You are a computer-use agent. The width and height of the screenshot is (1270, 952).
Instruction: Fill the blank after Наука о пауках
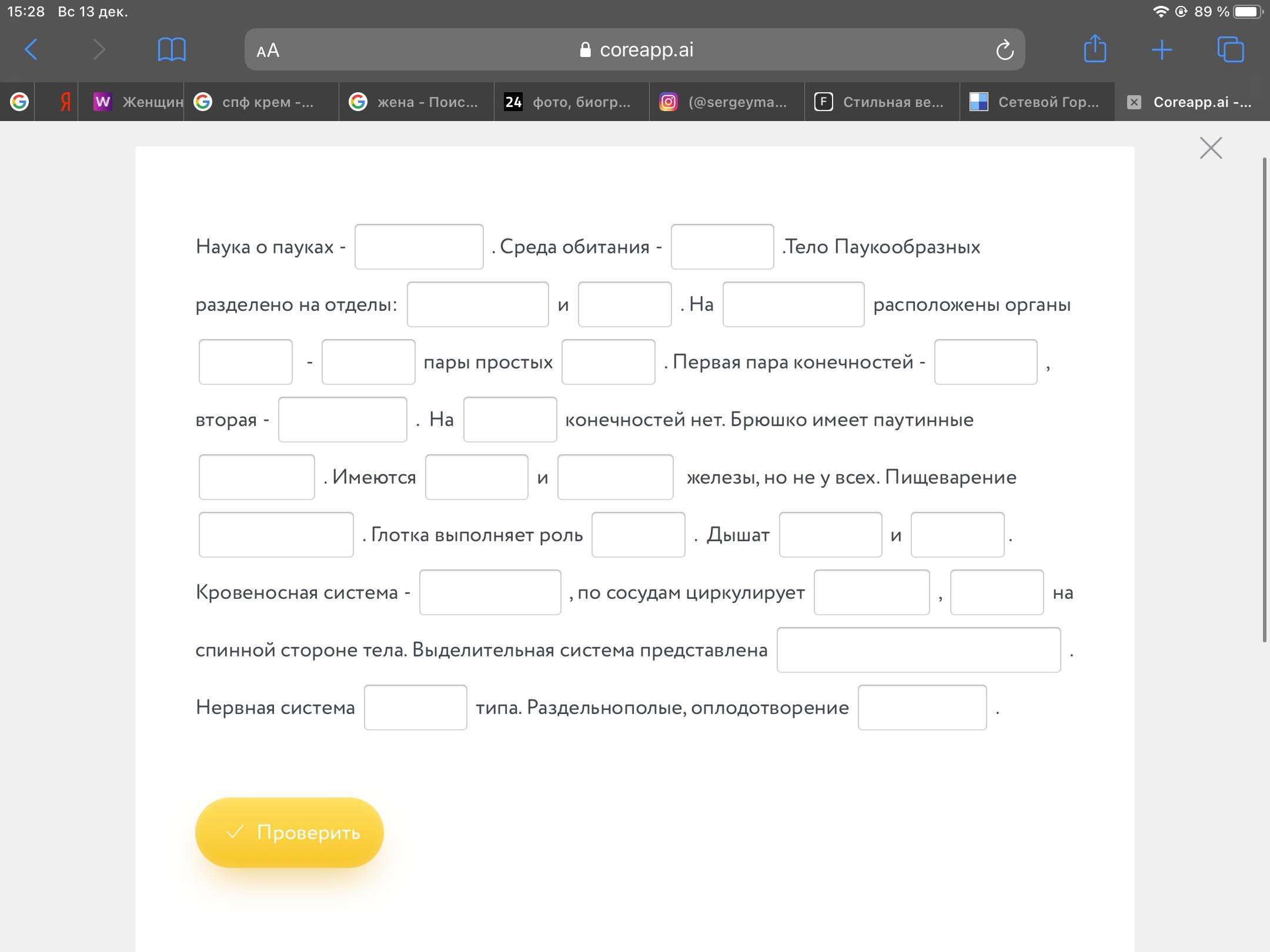(x=419, y=247)
